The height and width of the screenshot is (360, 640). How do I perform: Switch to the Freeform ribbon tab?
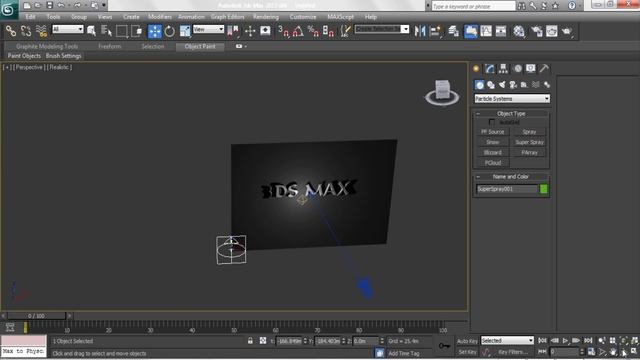point(109,47)
